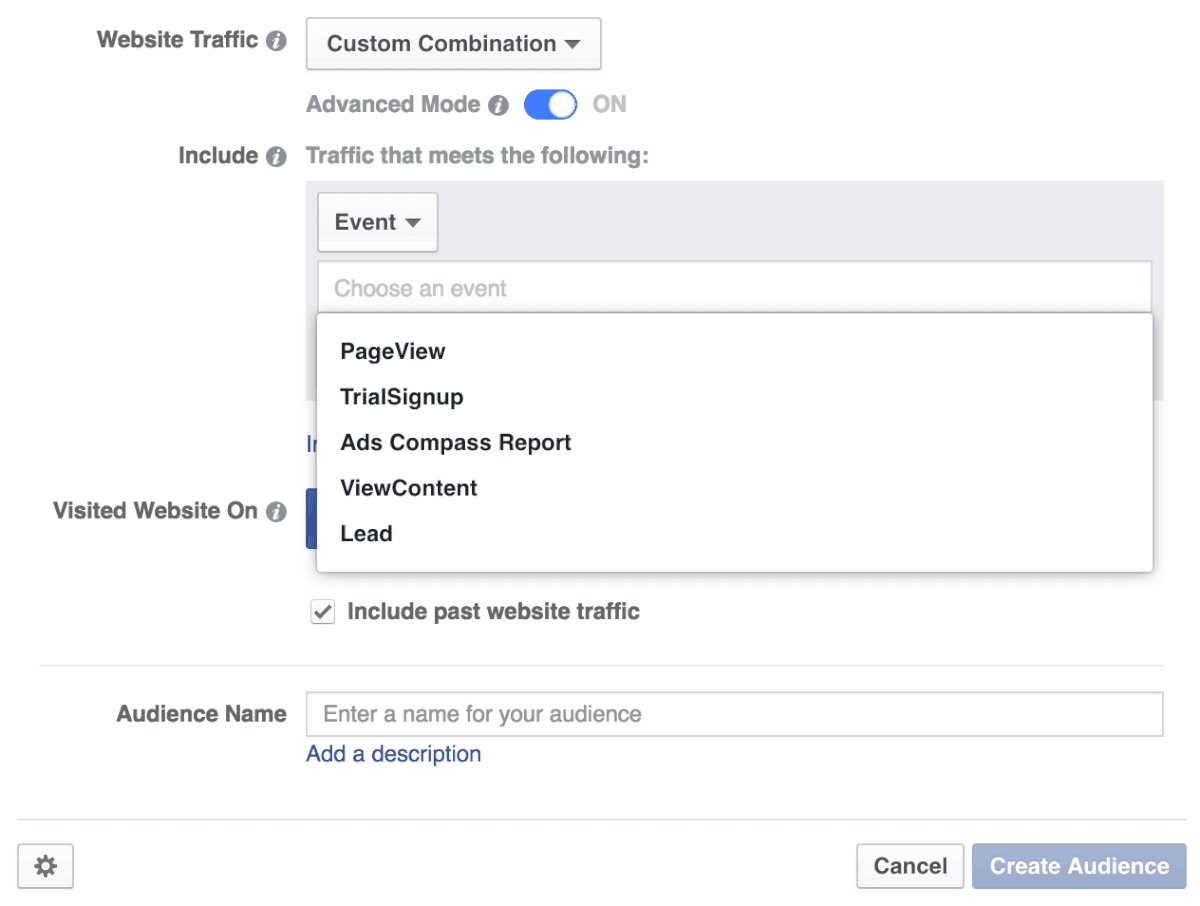Click info icon next to Include label
The height and width of the screenshot is (906, 1200).
277,157
